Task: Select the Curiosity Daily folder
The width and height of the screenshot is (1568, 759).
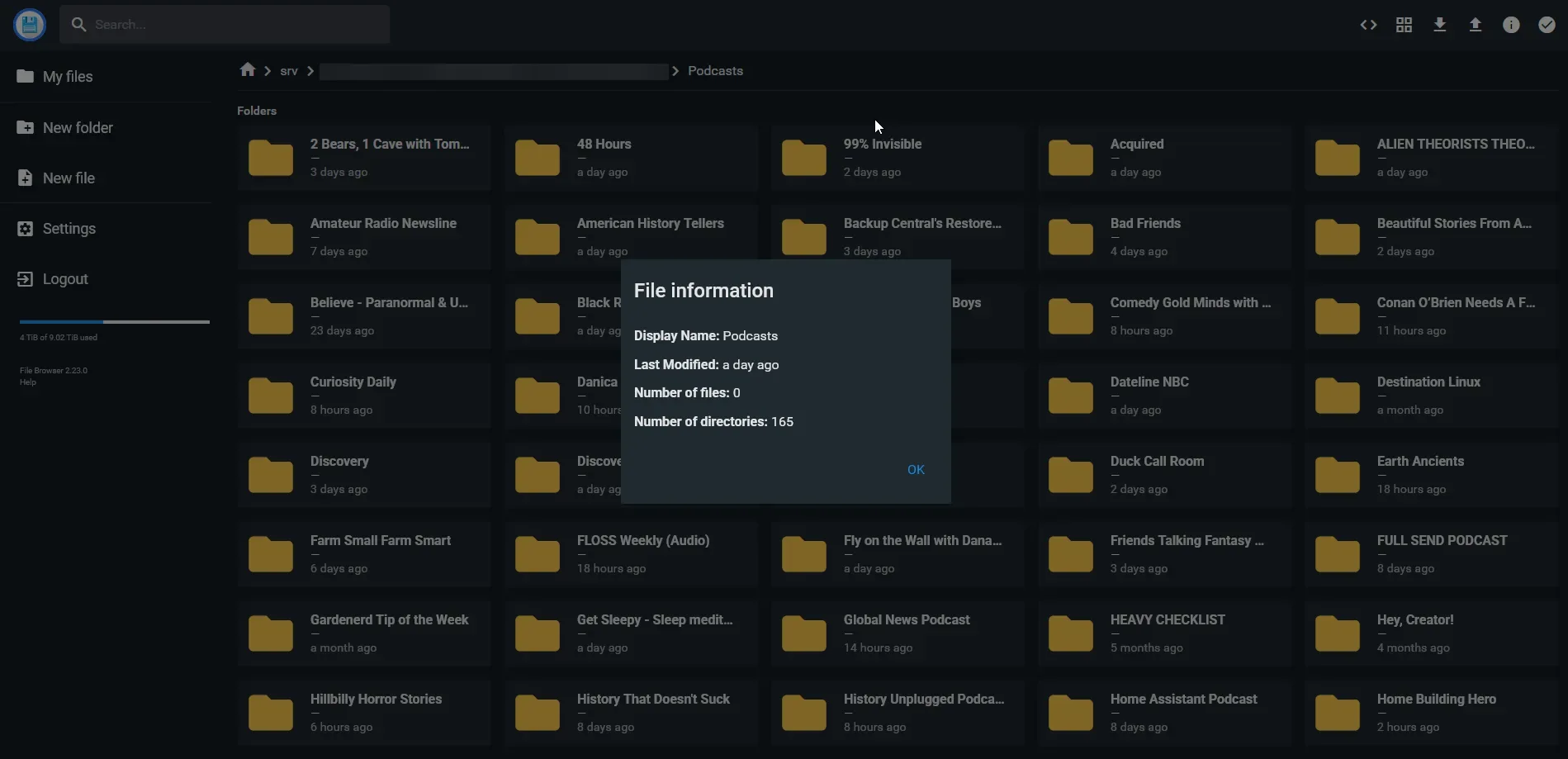Action: tap(364, 396)
